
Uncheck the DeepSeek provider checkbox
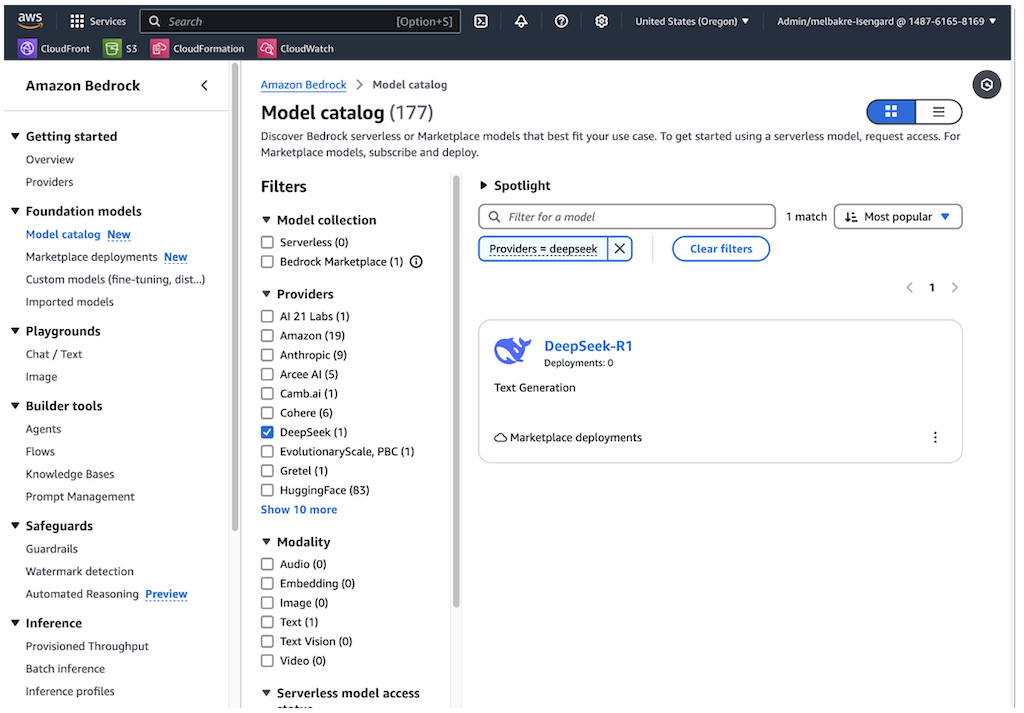267,432
